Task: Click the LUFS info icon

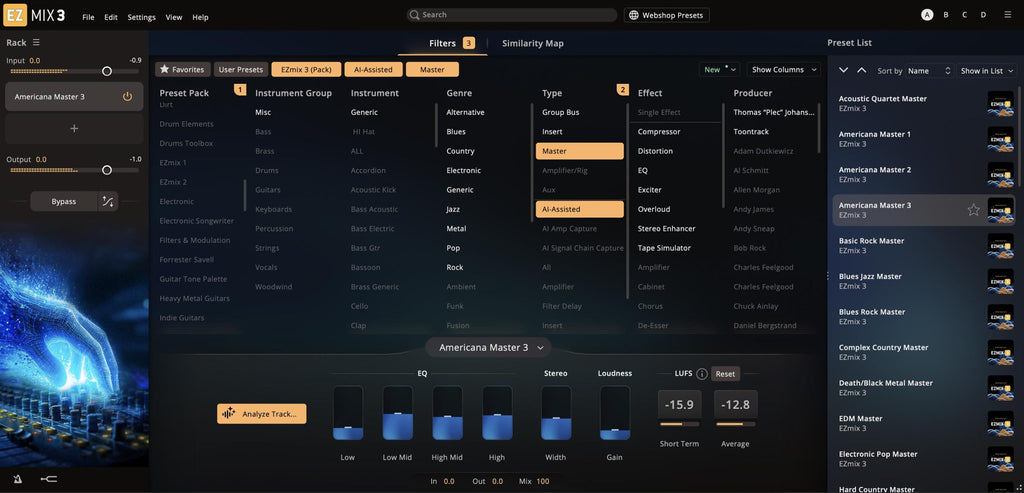Action: [702, 374]
